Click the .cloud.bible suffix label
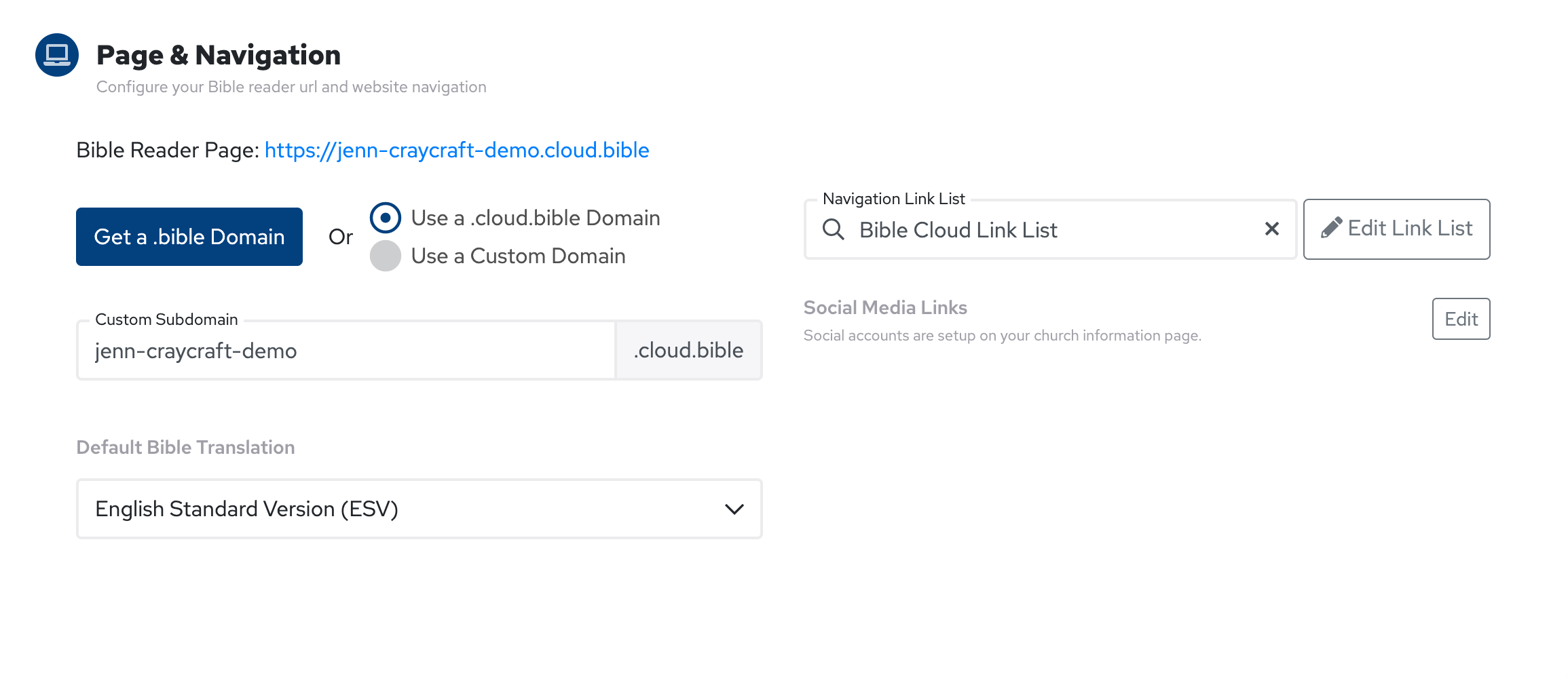 (x=688, y=350)
